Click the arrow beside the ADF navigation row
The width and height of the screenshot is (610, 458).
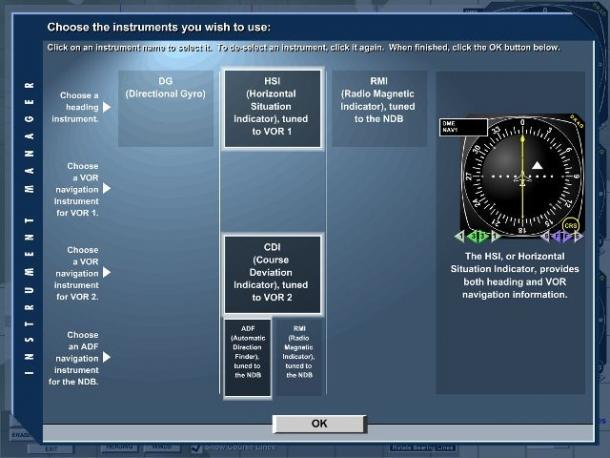point(107,357)
